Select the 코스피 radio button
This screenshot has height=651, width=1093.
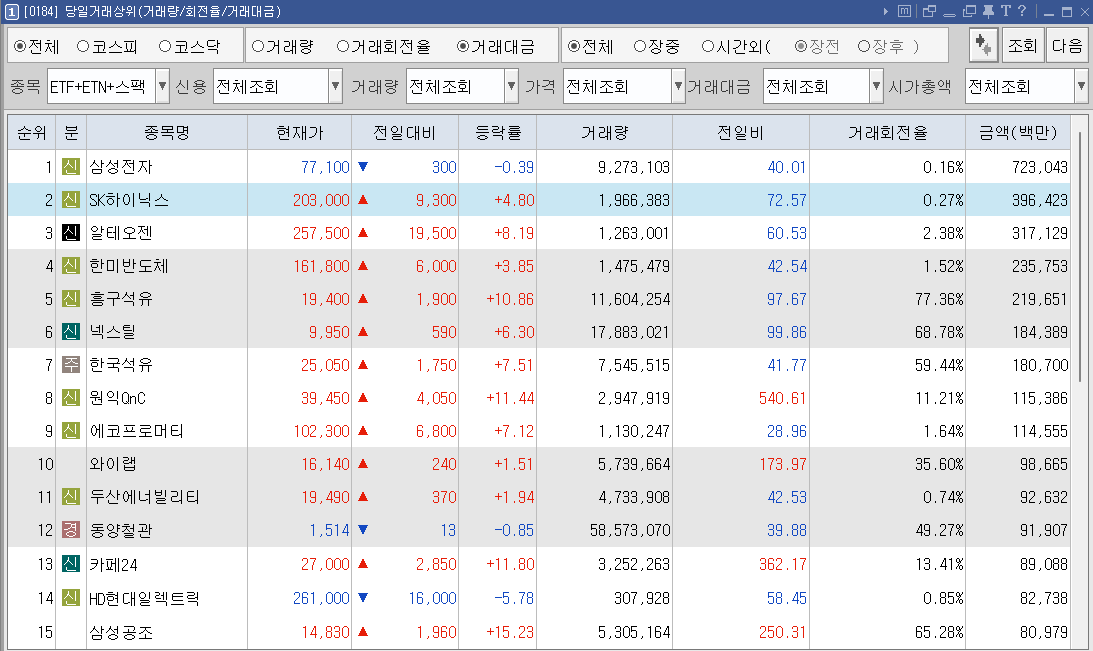tap(83, 46)
